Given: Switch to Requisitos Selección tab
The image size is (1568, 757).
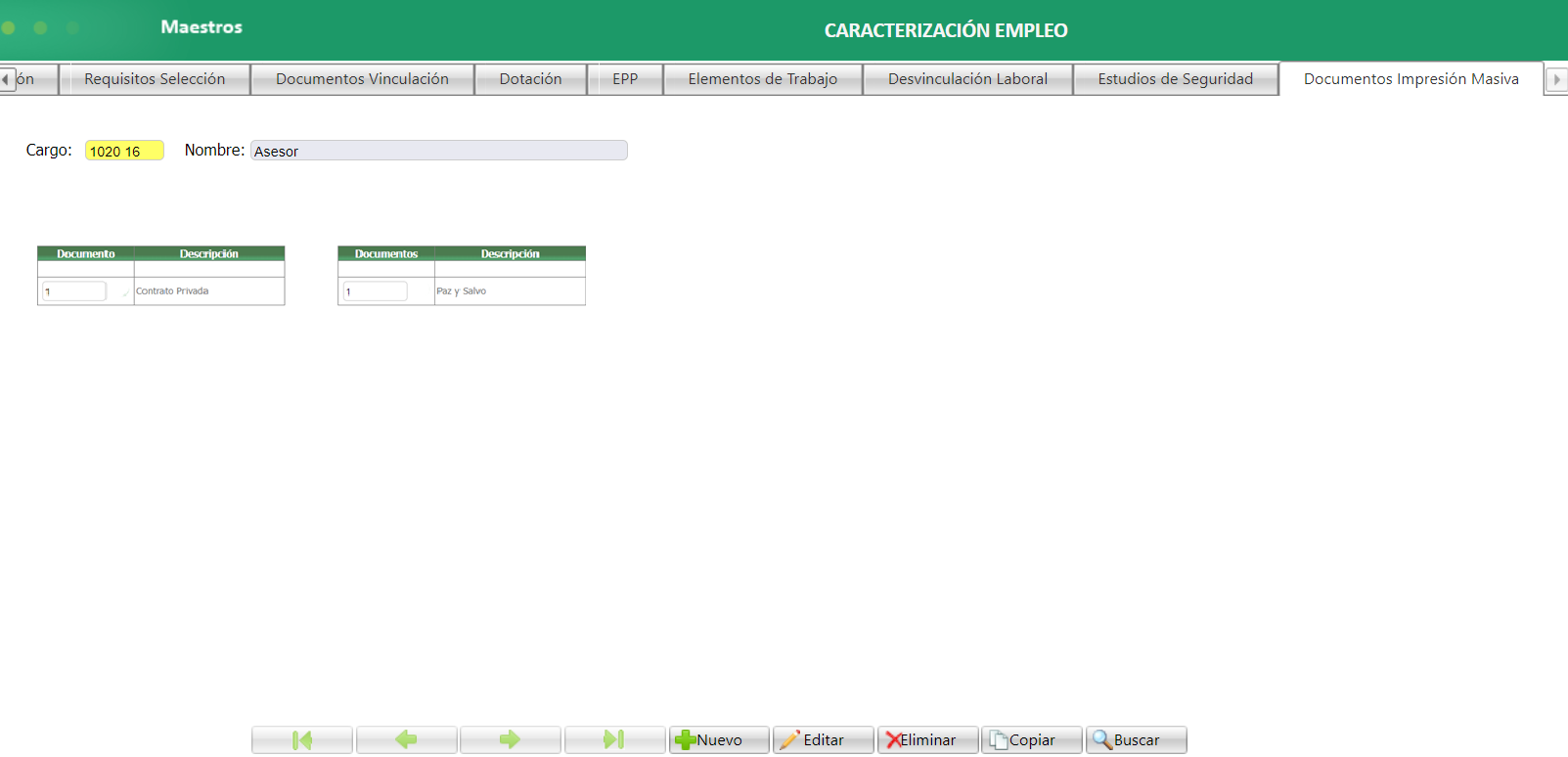Looking at the screenshot, I should [x=155, y=79].
